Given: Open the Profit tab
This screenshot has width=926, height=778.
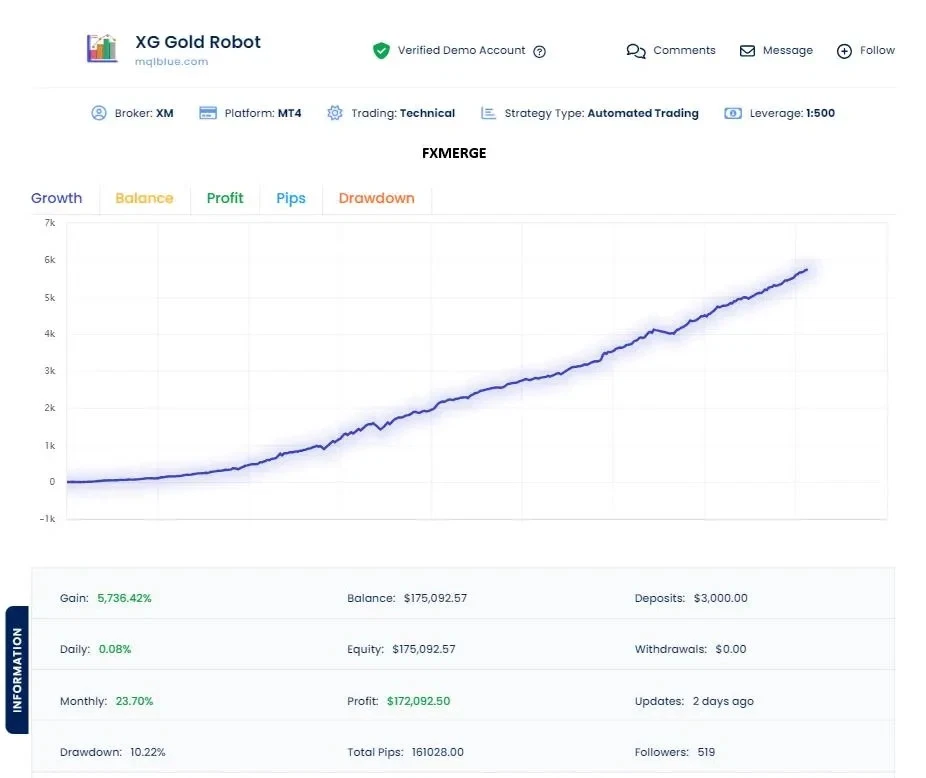Looking at the screenshot, I should [x=225, y=198].
